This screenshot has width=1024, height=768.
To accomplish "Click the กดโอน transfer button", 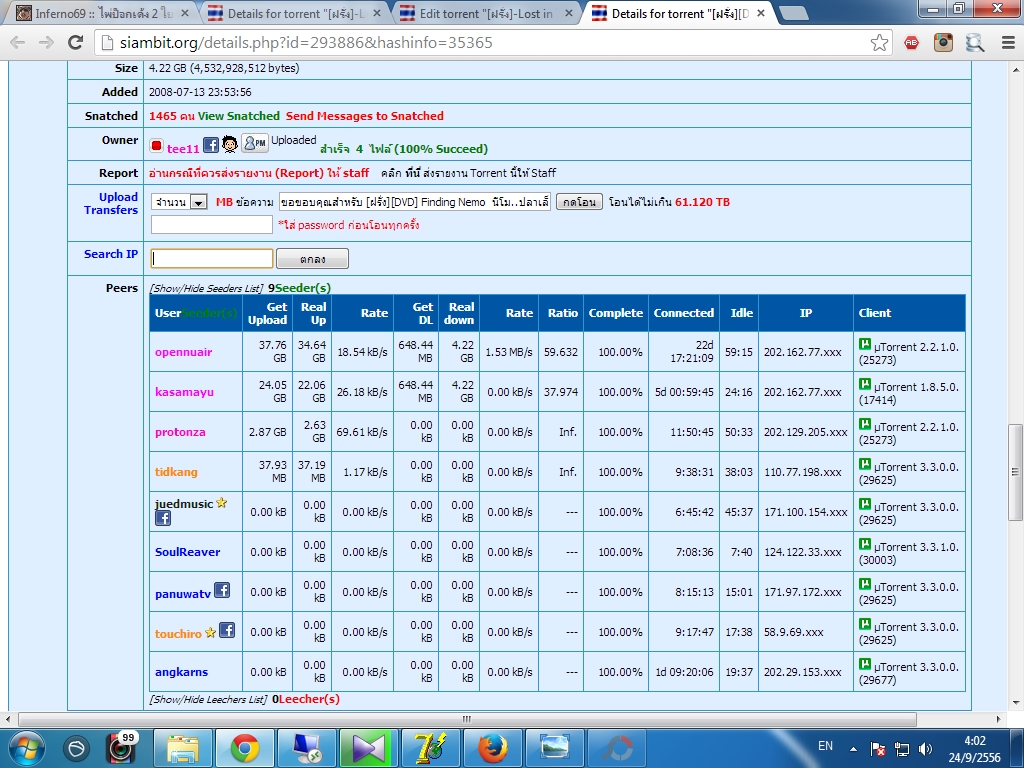I will click(579, 202).
